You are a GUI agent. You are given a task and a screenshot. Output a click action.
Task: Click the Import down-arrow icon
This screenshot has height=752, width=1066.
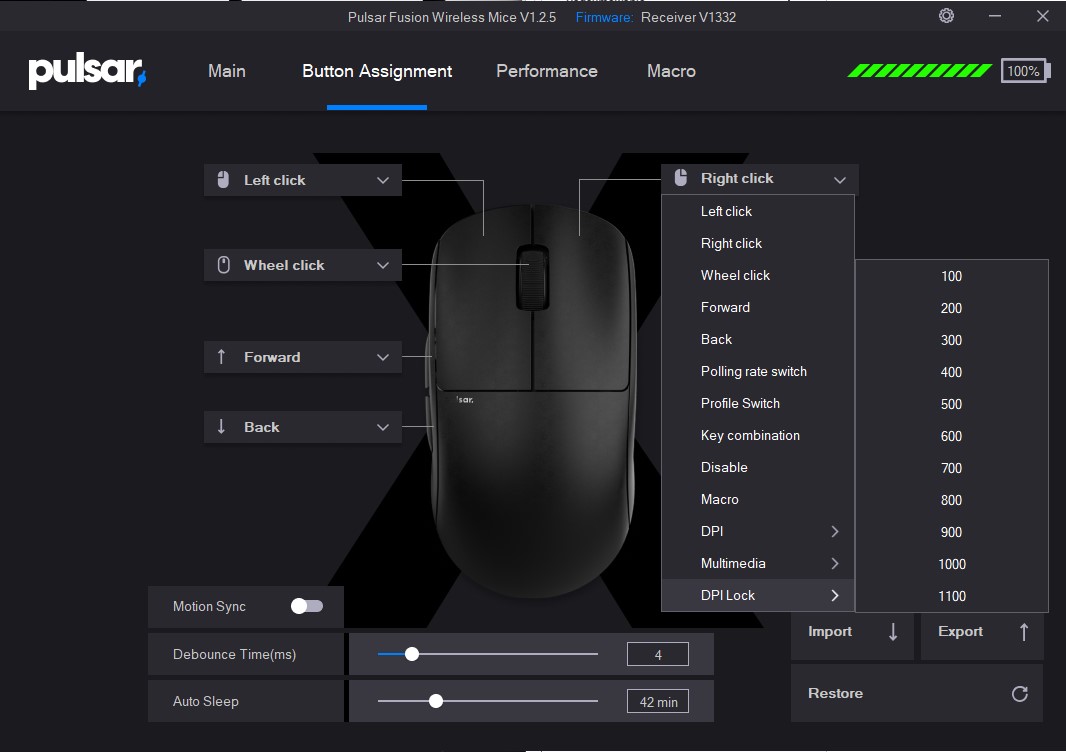893,631
